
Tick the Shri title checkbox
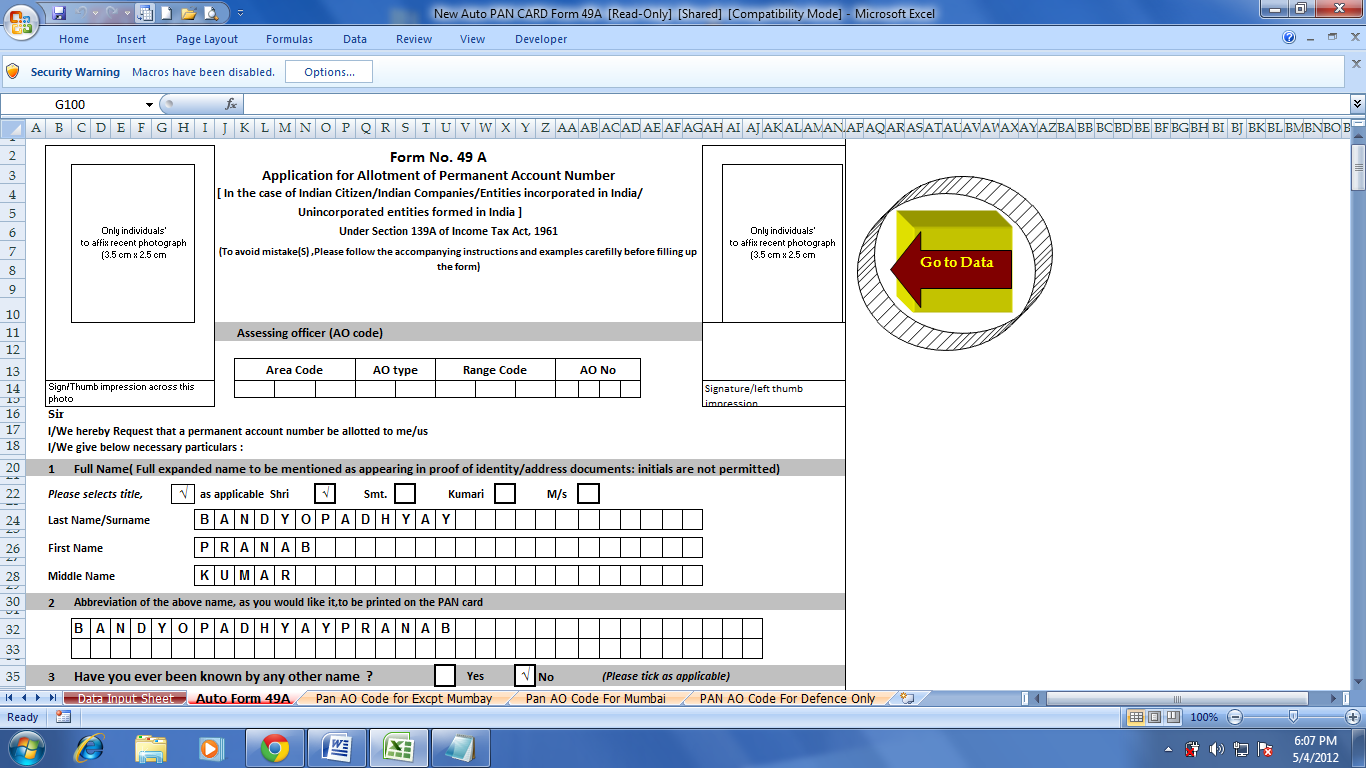click(x=325, y=493)
